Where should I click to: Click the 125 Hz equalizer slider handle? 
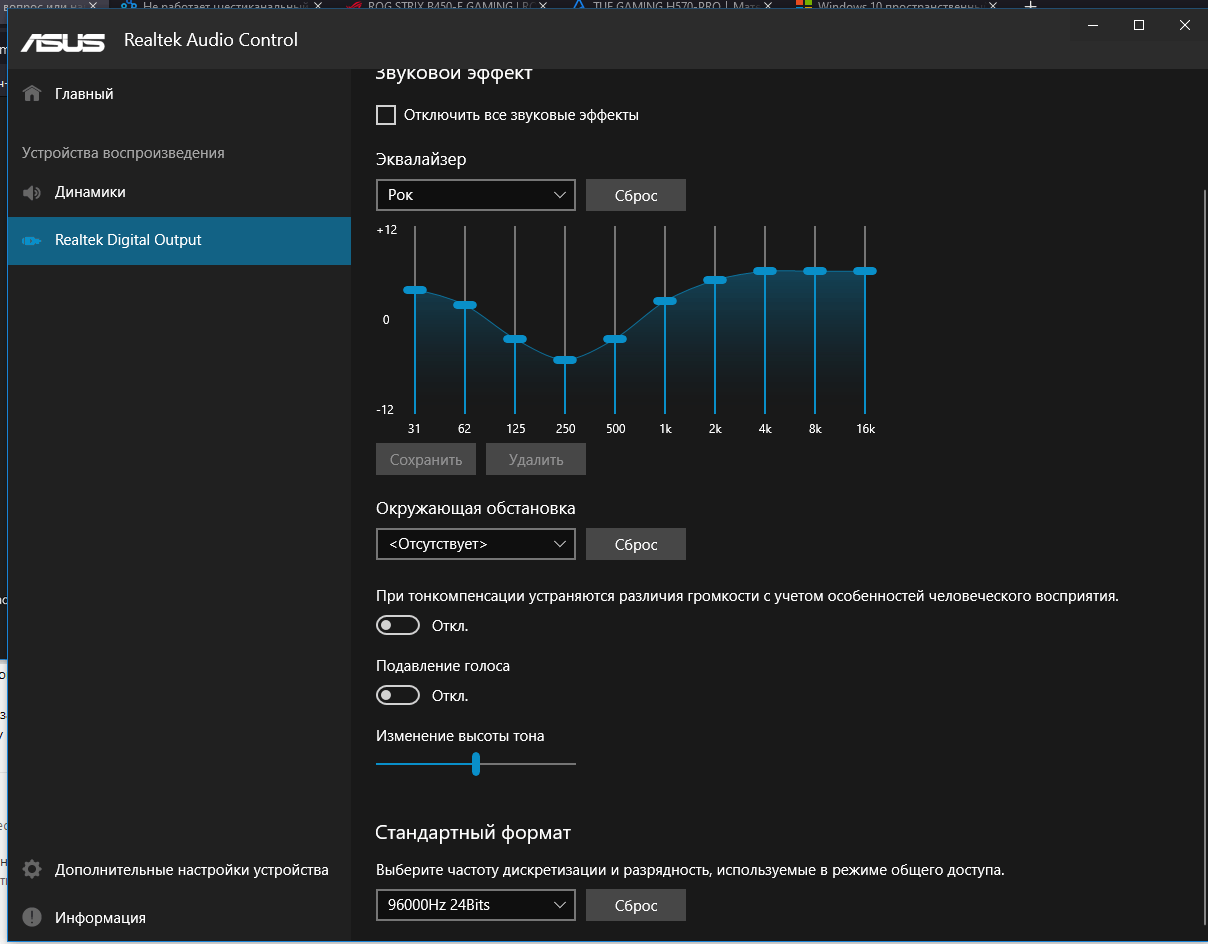(515, 339)
